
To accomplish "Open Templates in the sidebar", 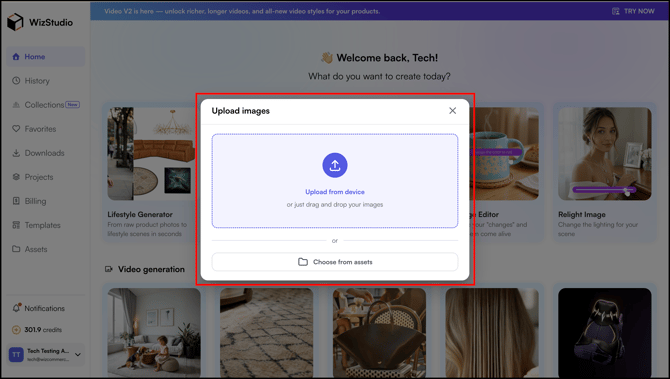I will (x=46, y=225).
